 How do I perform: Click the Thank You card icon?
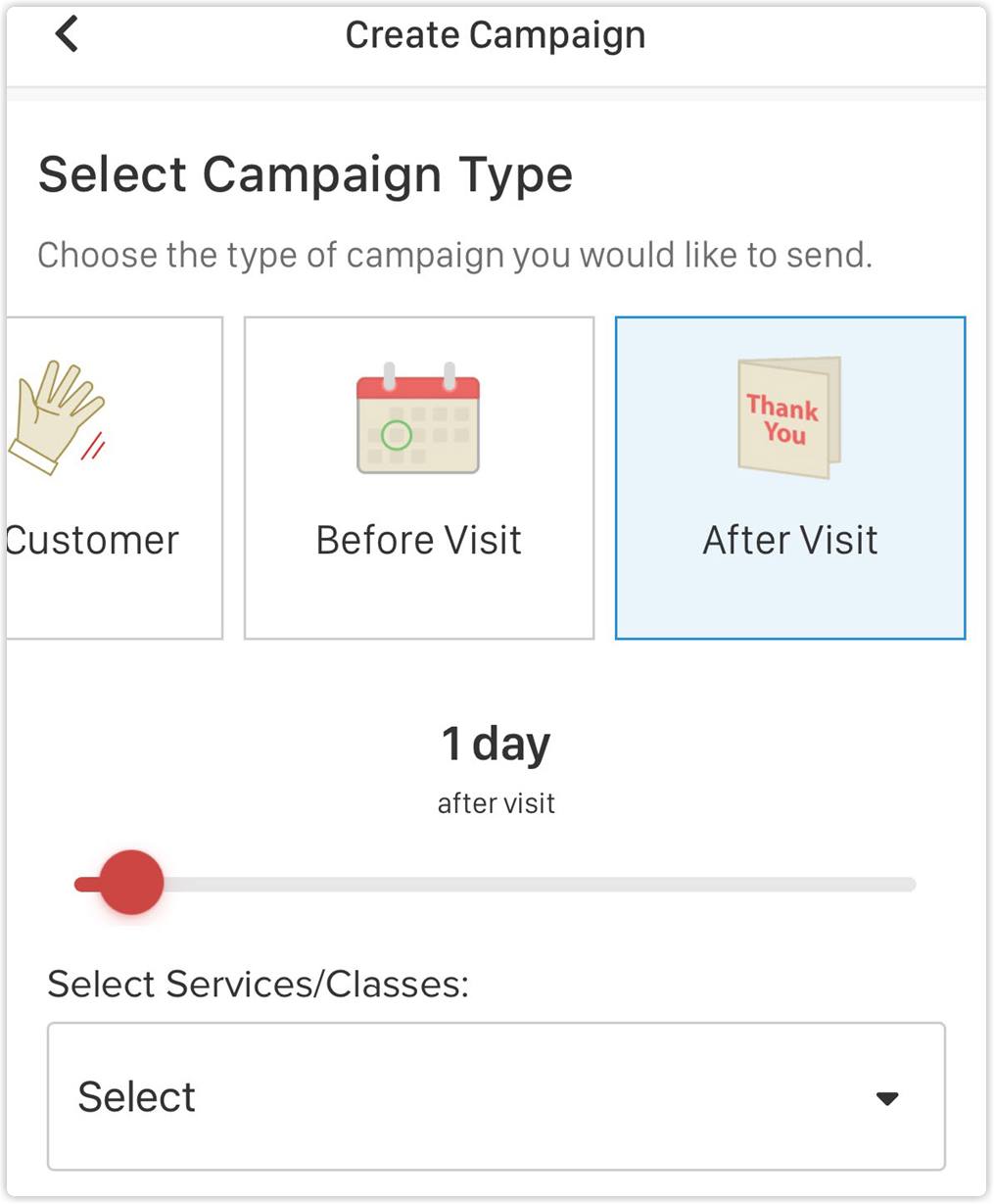pos(789,418)
